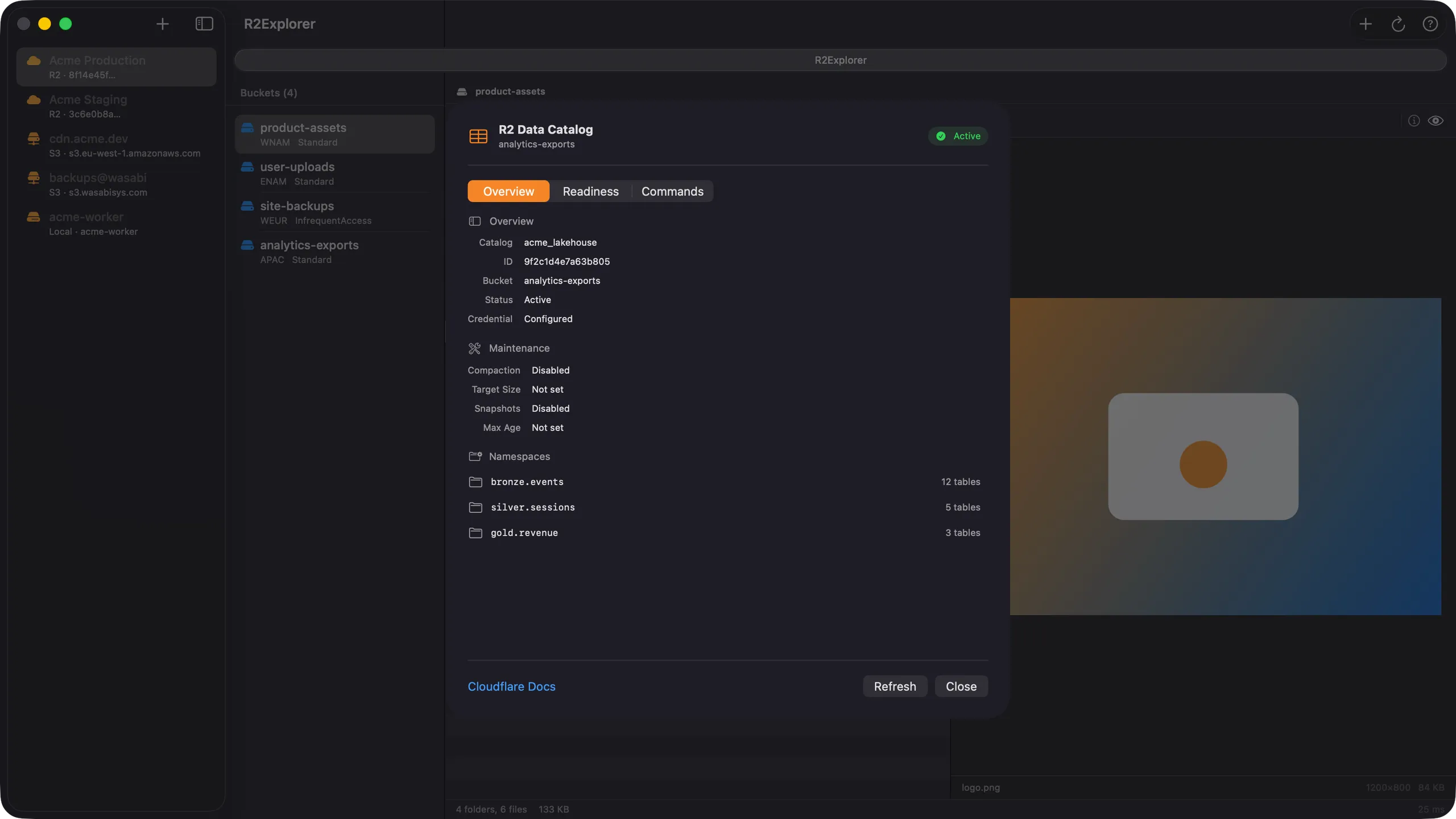Click the Active status badge
Image resolution: width=1456 pixels, height=819 pixels.
click(958, 136)
